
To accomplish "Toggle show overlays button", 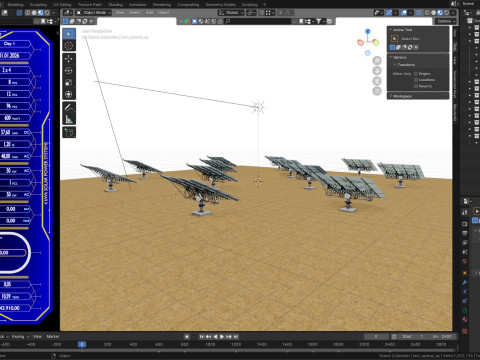I will 404,13.
